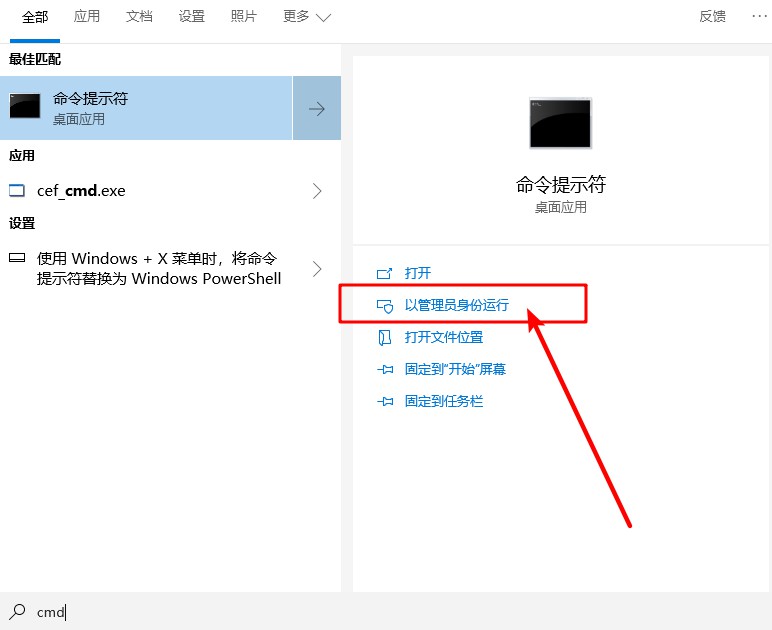Click the large 命令提示符 preview icon
The width and height of the screenshot is (772, 630).
(560, 123)
